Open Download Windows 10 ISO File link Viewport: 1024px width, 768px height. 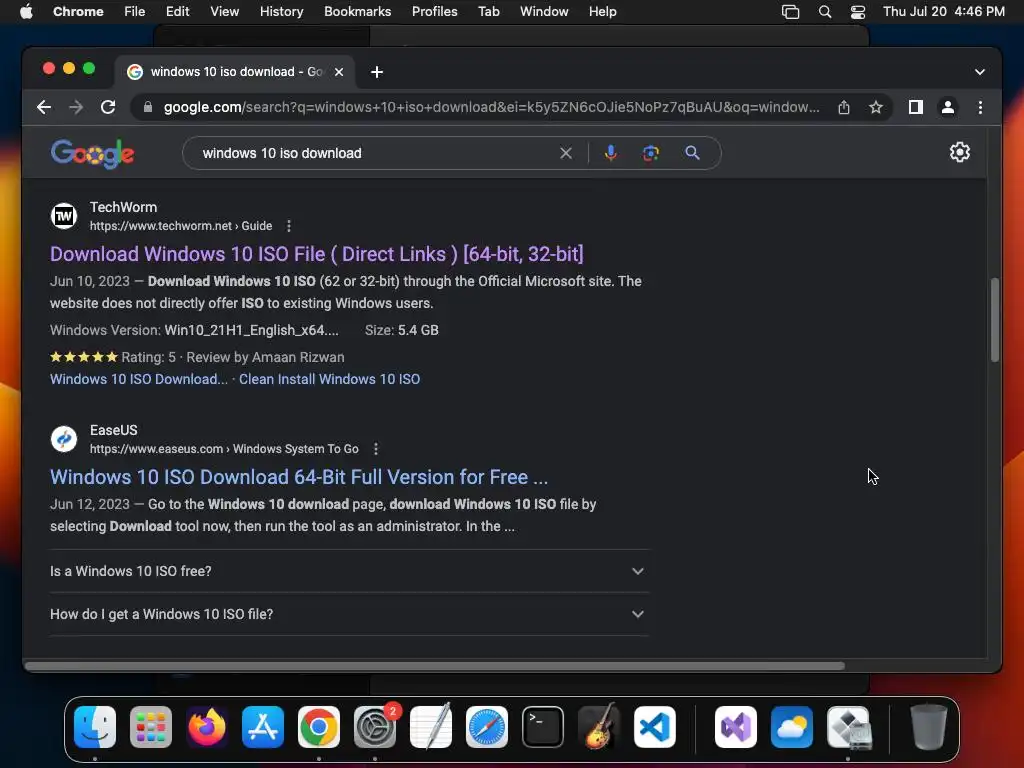(x=317, y=254)
